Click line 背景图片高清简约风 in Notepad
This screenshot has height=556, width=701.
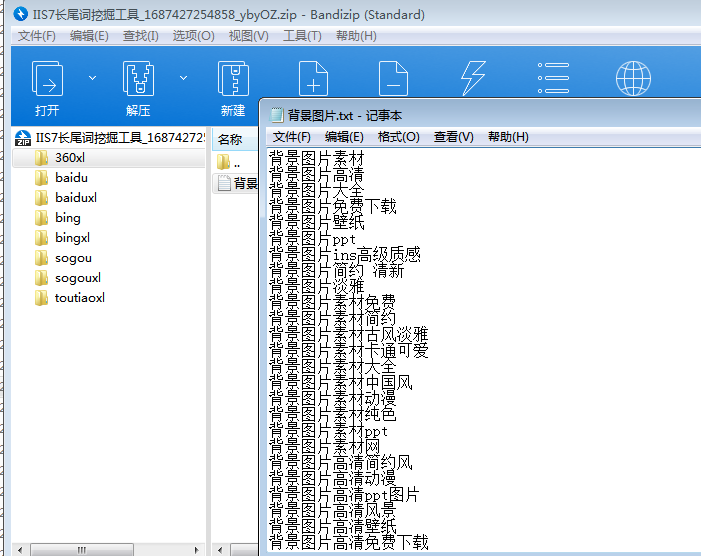341,463
